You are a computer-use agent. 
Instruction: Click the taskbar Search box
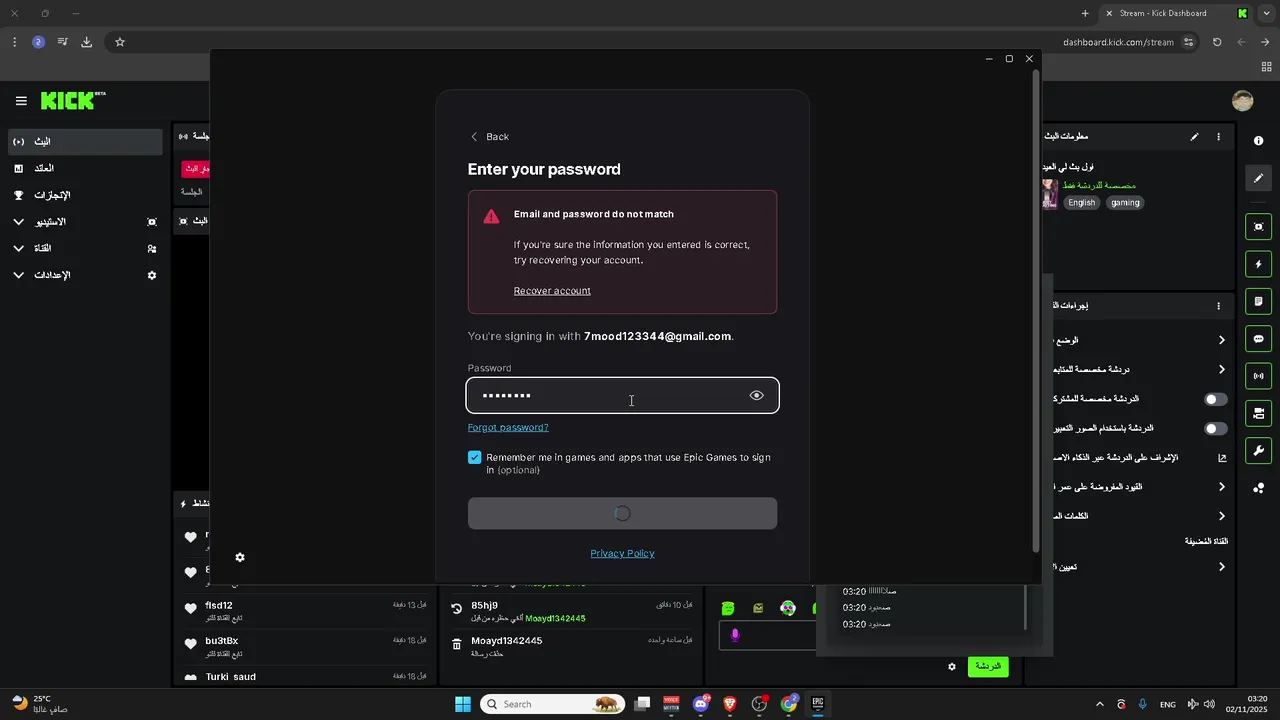pyautogui.click(x=552, y=704)
